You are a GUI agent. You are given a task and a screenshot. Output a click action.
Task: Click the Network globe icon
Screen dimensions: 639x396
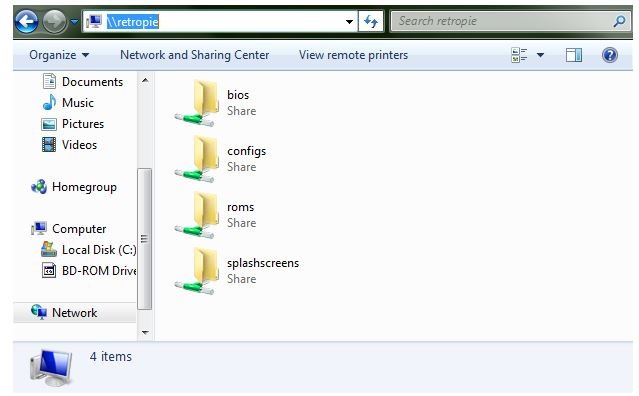[x=39, y=312]
